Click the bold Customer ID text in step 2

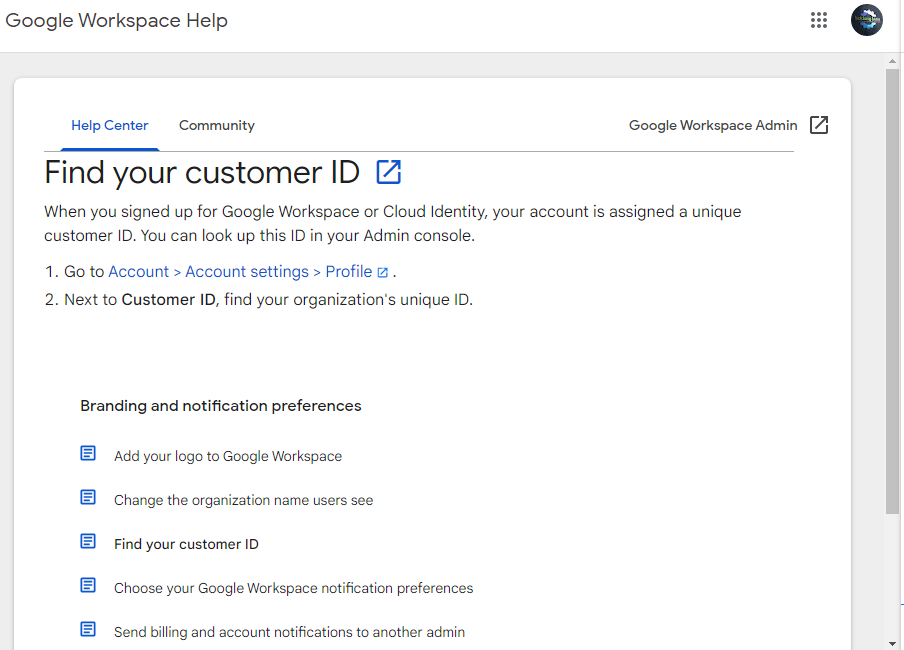(168, 300)
